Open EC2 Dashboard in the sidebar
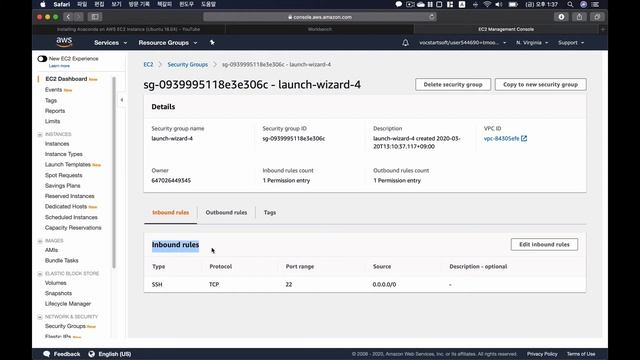640x360 pixels. tap(66, 79)
